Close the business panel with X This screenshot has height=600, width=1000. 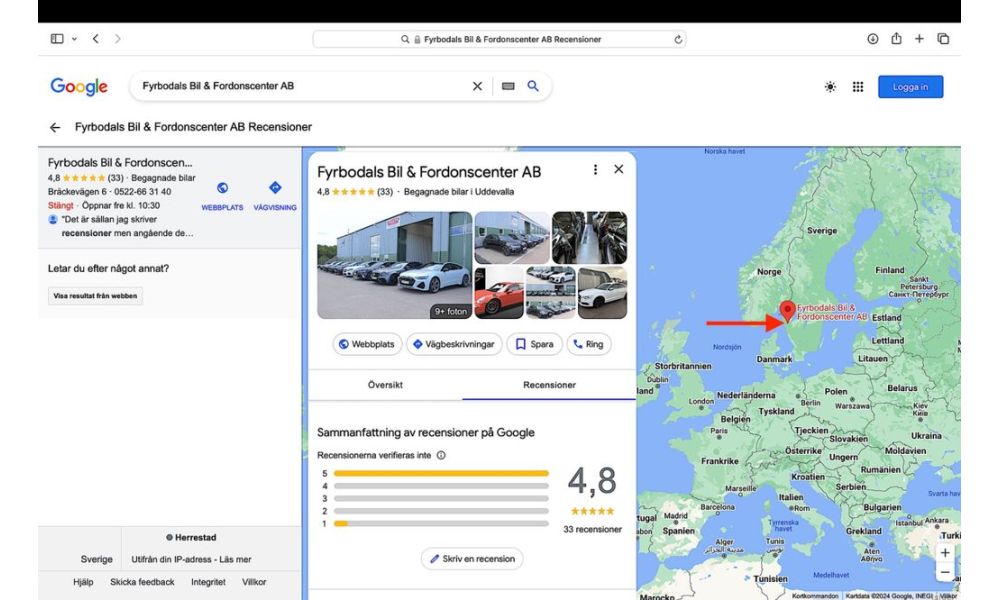(619, 170)
